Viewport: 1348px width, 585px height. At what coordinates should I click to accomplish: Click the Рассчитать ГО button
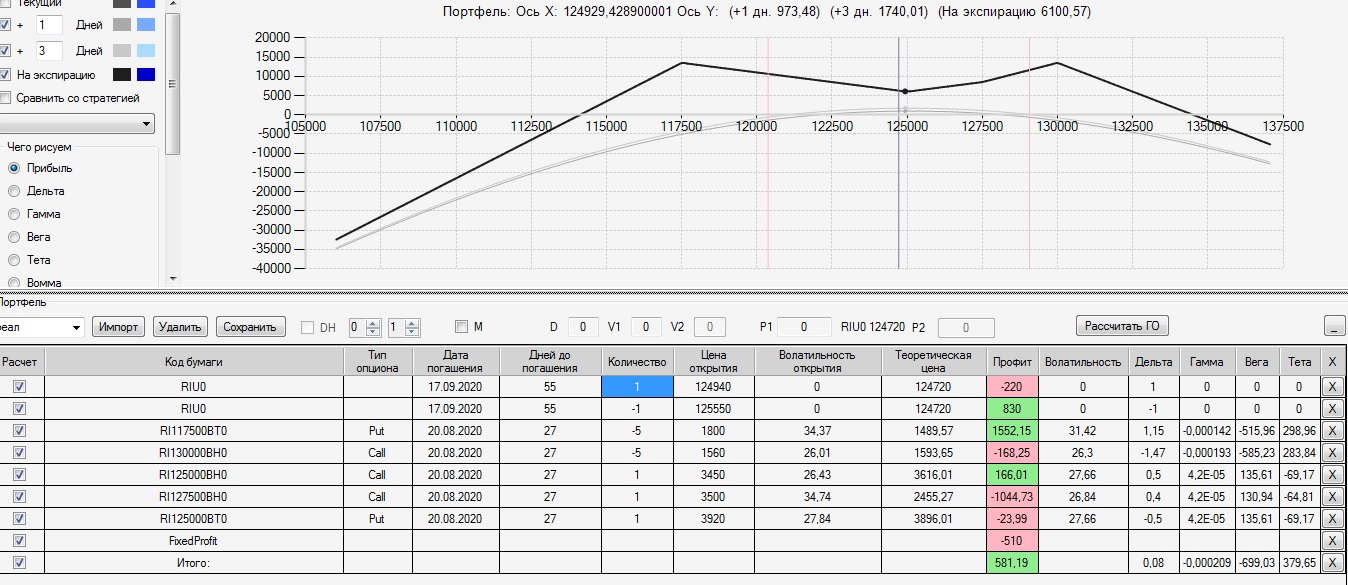click(x=1122, y=326)
